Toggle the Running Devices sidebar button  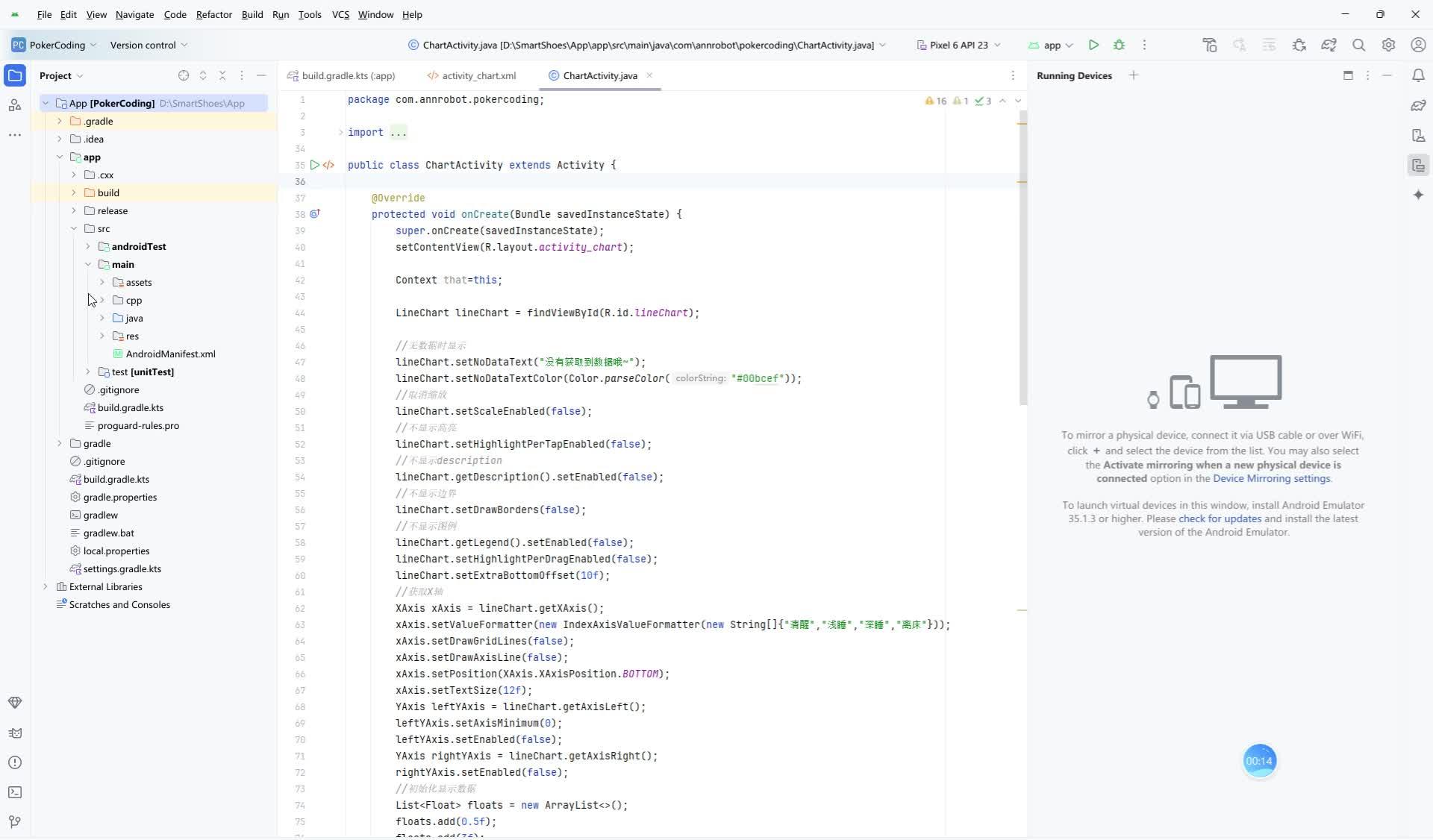pyautogui.click(x=1418, y=165)
